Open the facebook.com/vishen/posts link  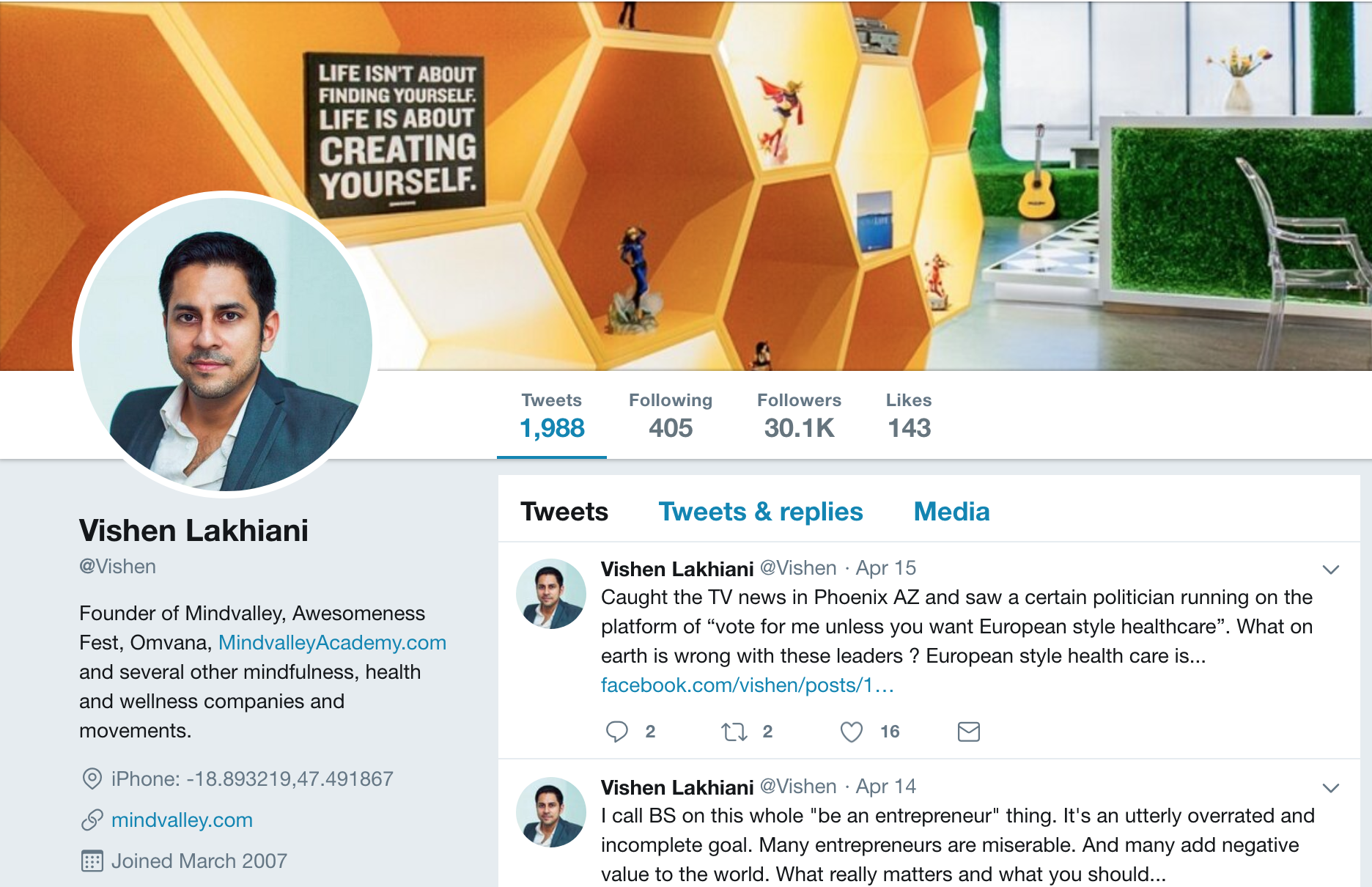click(x=747, y=685)
